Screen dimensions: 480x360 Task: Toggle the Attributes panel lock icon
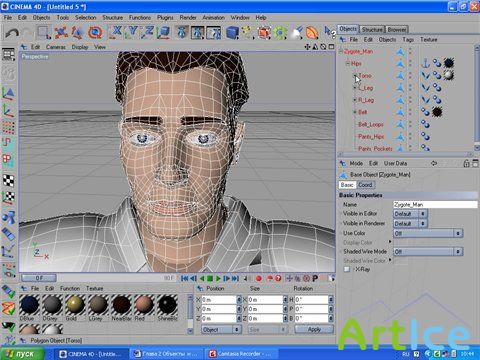click(x=466, y=163)
